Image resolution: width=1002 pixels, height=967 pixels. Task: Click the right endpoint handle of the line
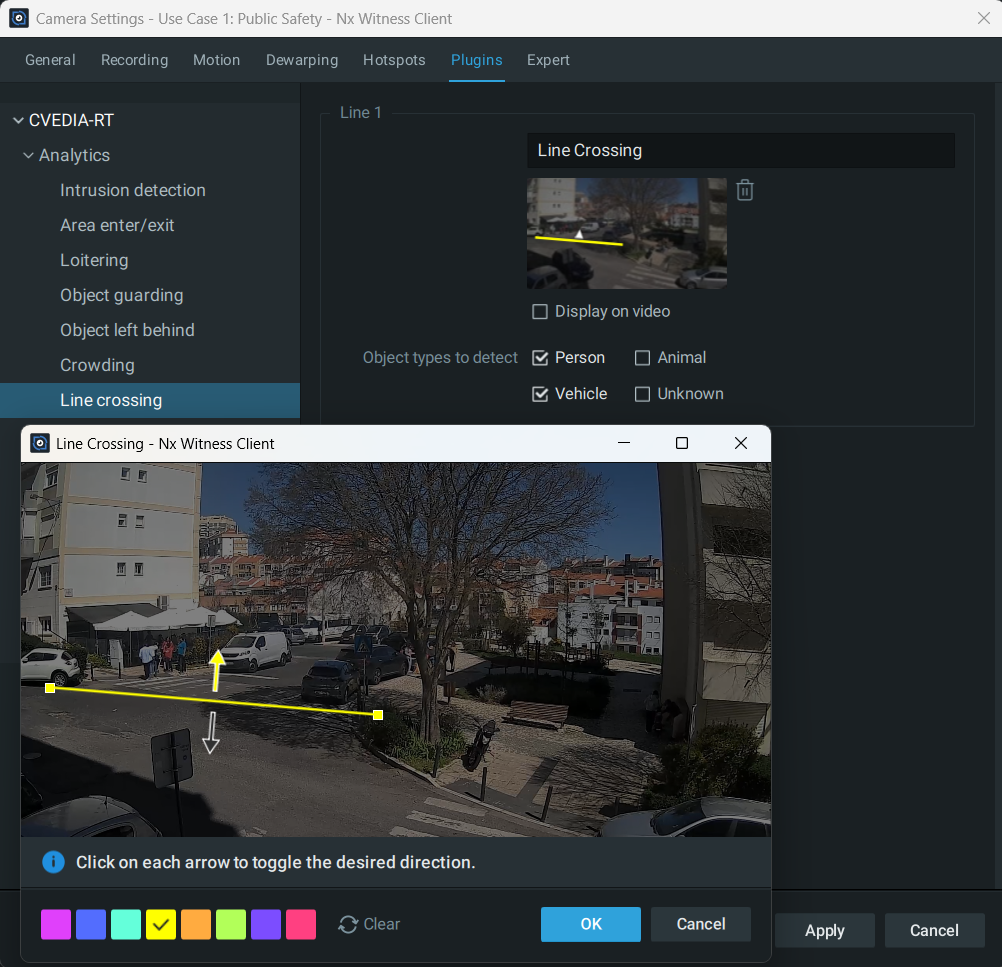click(378, 715)
